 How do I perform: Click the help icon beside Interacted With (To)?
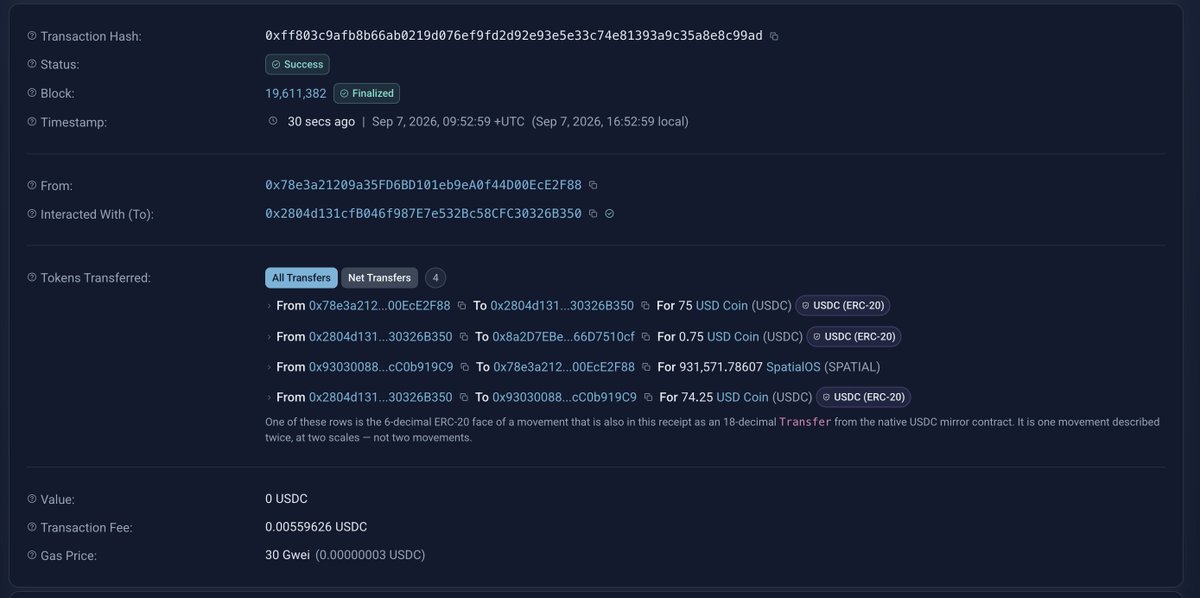[x=31, y=214]
